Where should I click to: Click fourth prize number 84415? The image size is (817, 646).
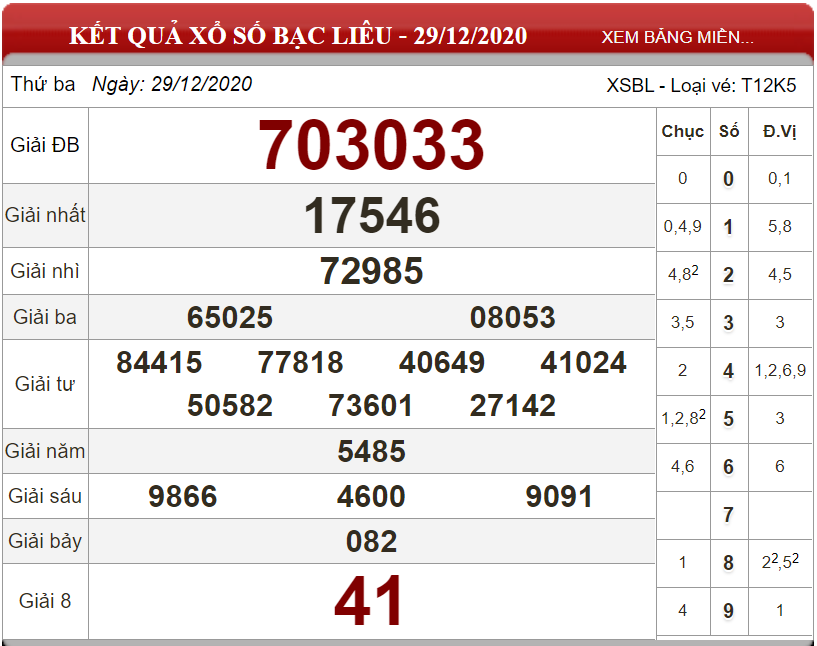159,362
